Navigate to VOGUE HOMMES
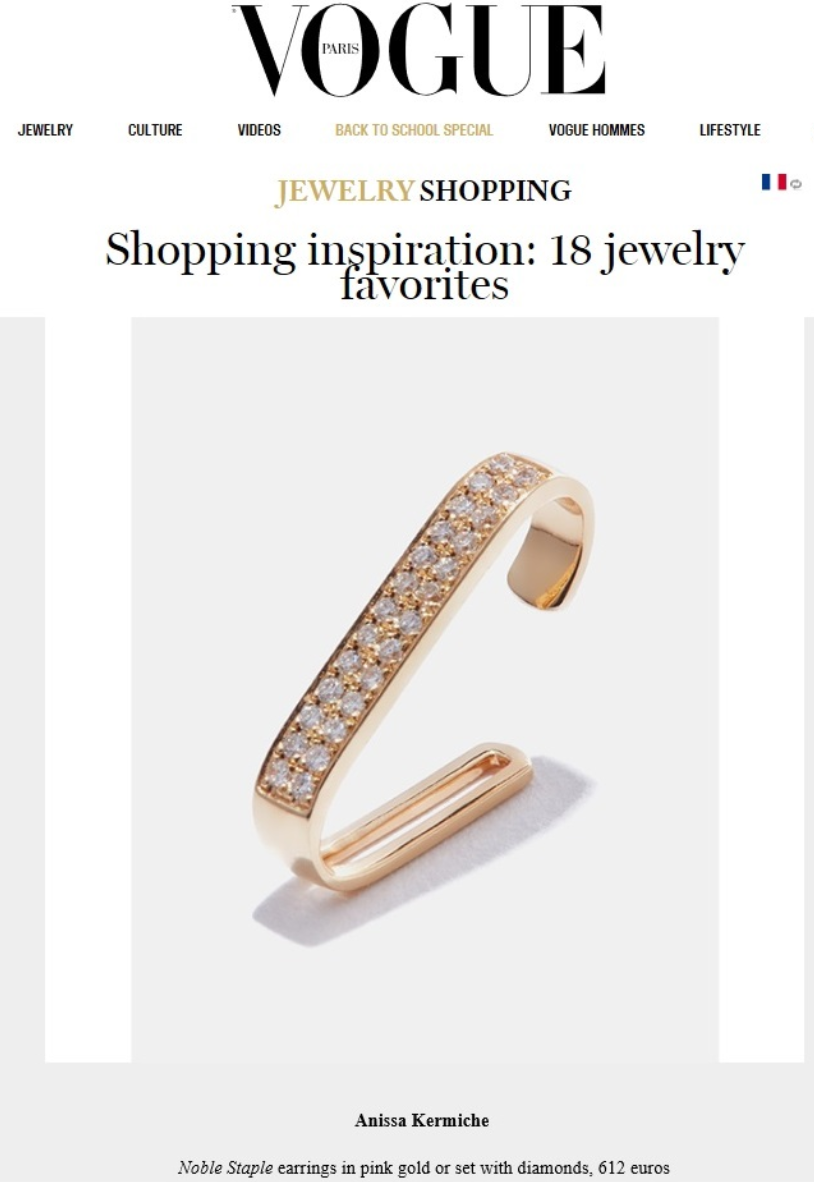814x1182 pixels. click(596, 130)
